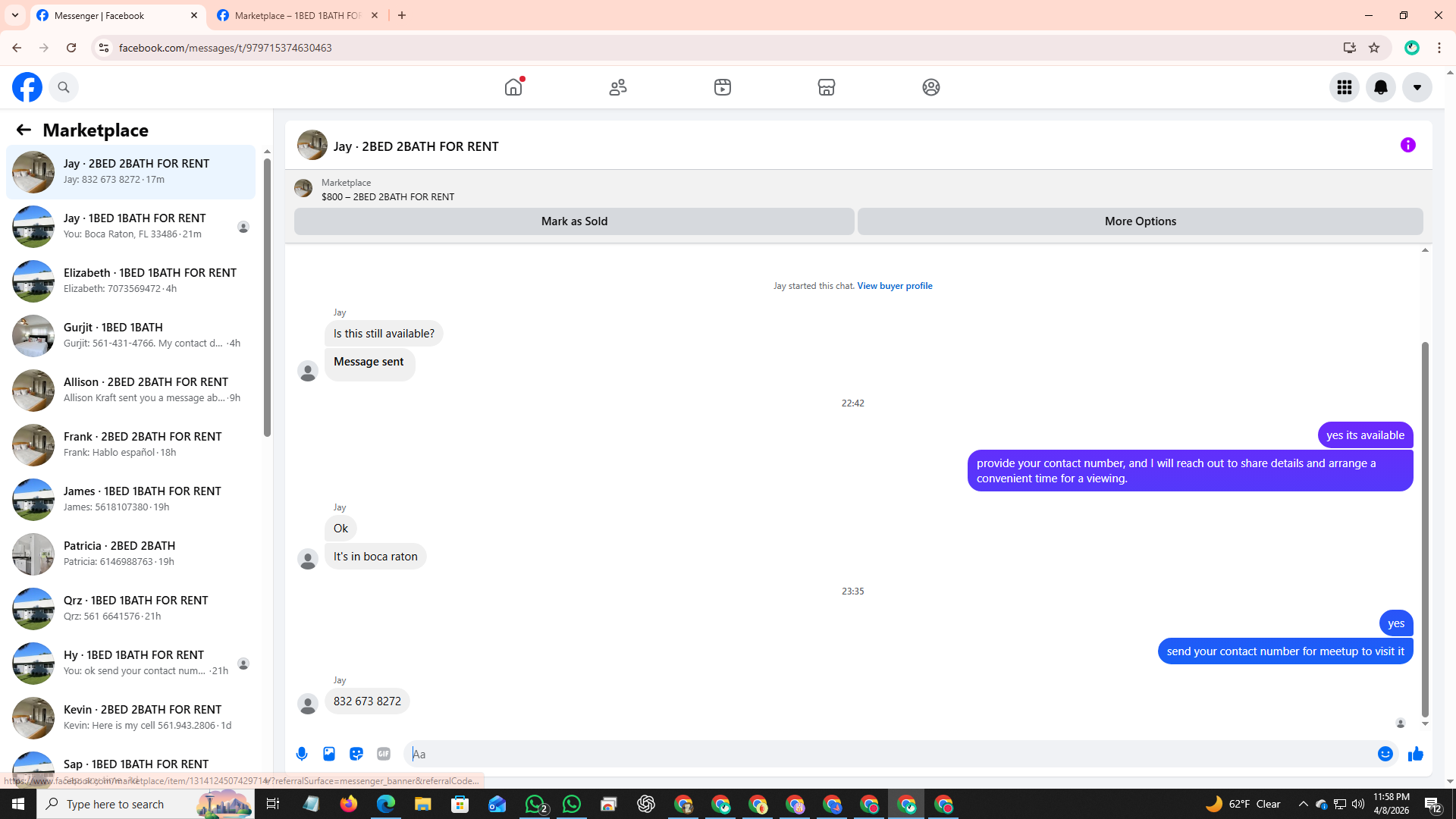1456x819 pixels.
Task: Bookmark this page with star icon
Action: pos(1373,48)
